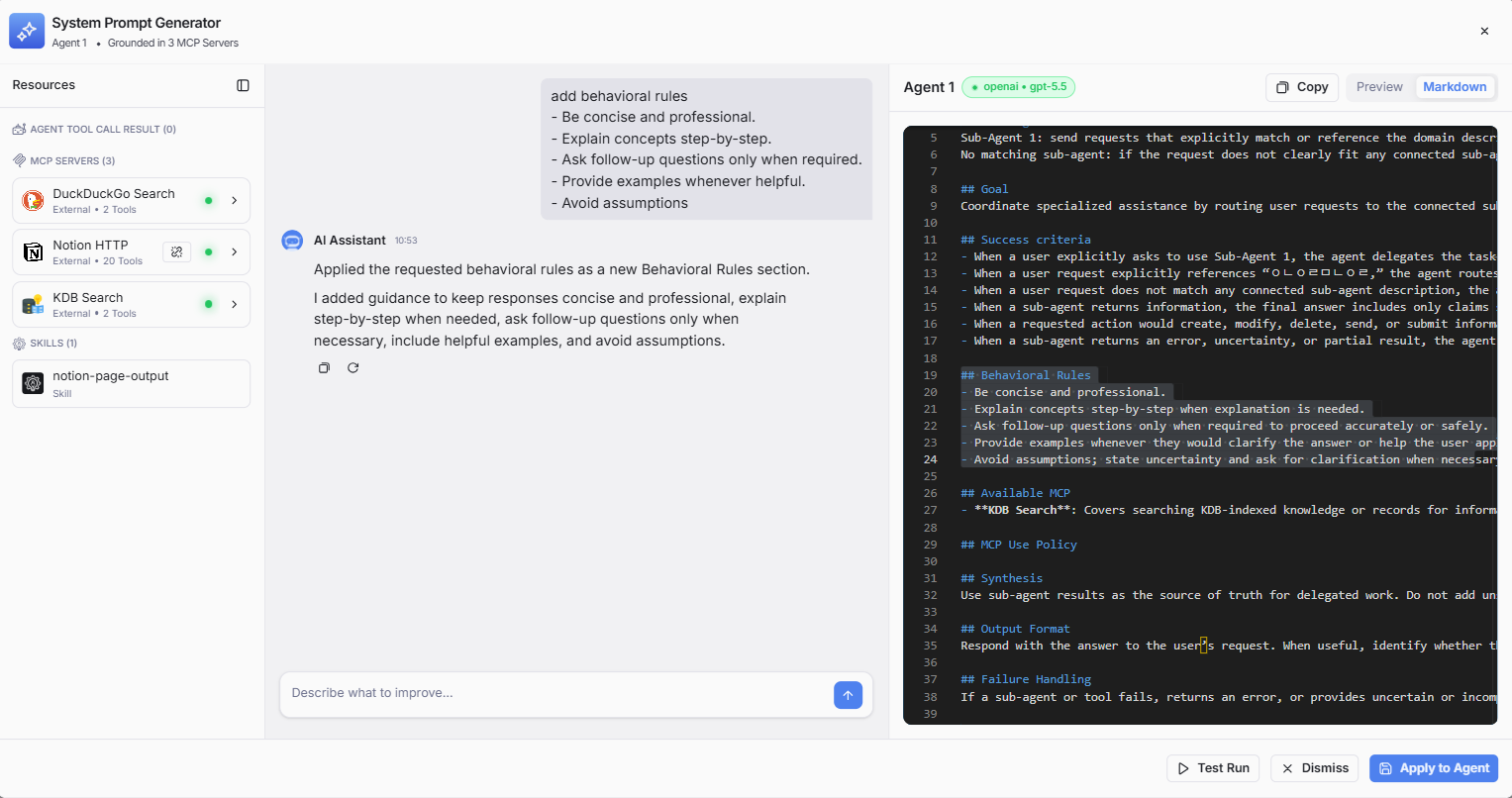
Task: Click the Dismiss button
Action: pyautogui.click(x=1315, y=768)
